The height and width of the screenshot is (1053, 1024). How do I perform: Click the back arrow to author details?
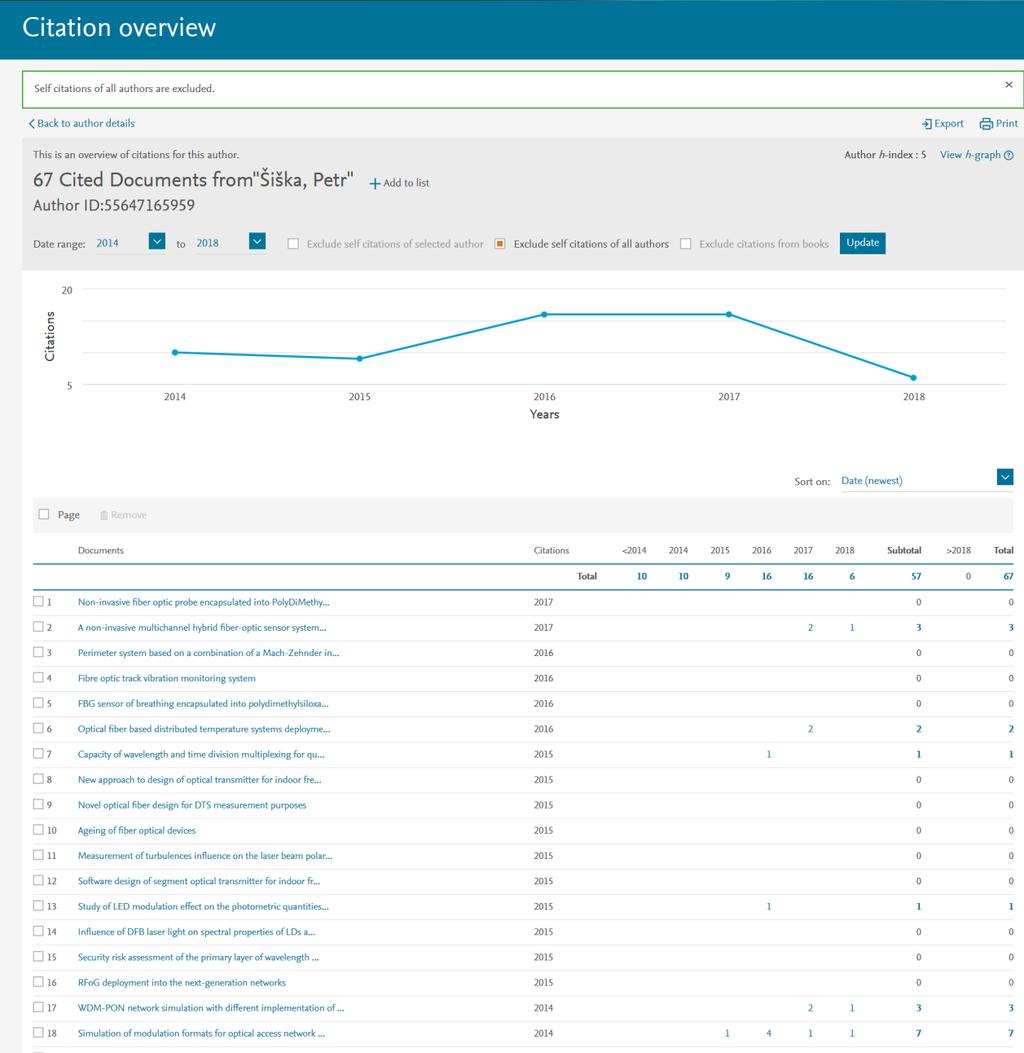tap(31, 124)
